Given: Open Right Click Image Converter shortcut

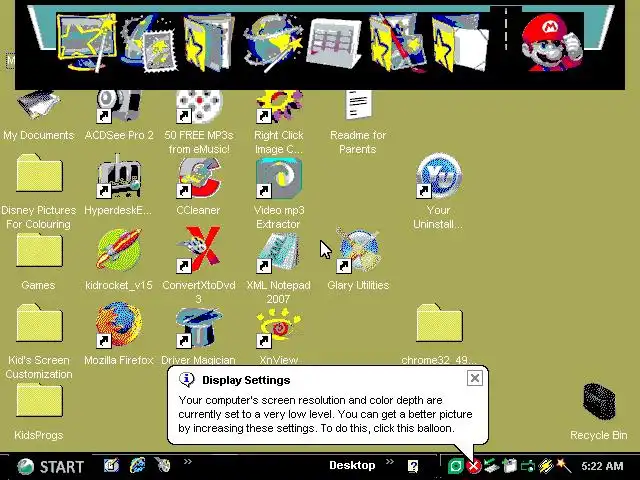Looking at the screenshot, I should click(279, 106).
